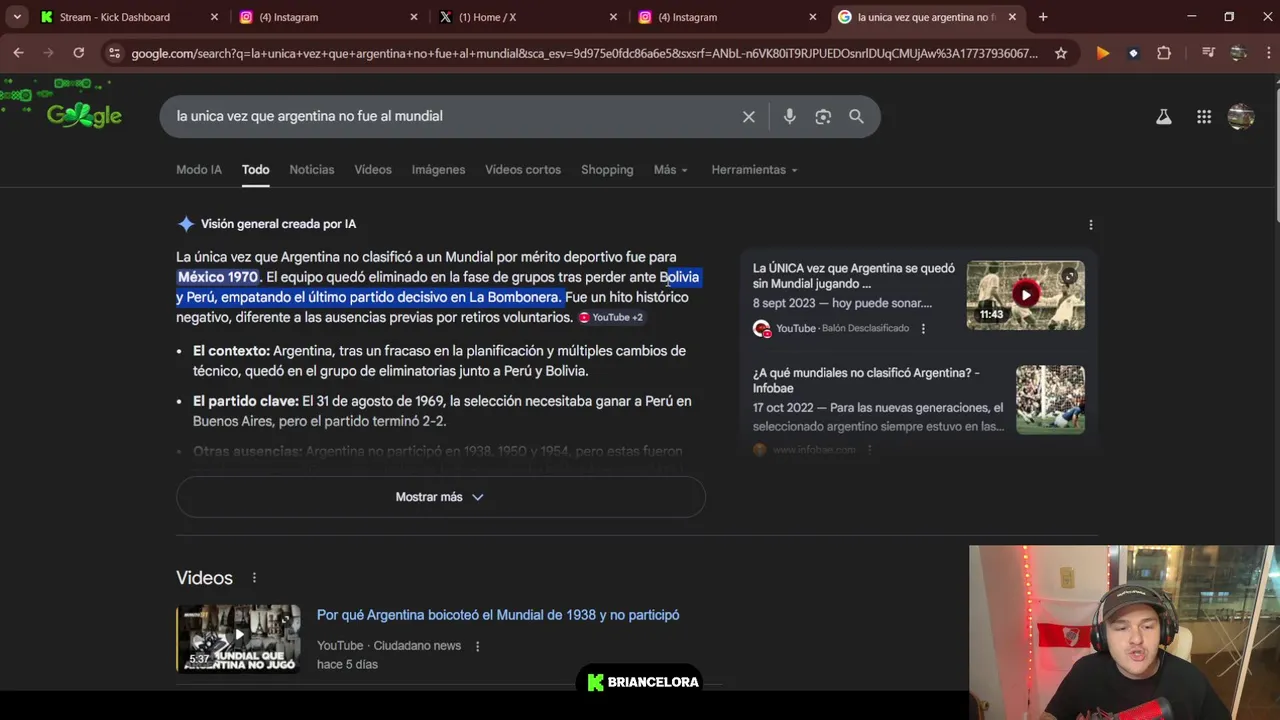
Task: Expand the Más dropdown
Action: pyautogui.click(x=671, y=170)
